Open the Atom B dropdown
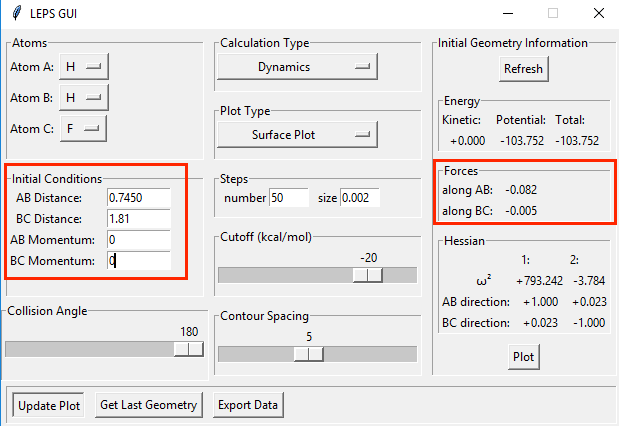This screenshot has width=619, height=426. [83, 97]
